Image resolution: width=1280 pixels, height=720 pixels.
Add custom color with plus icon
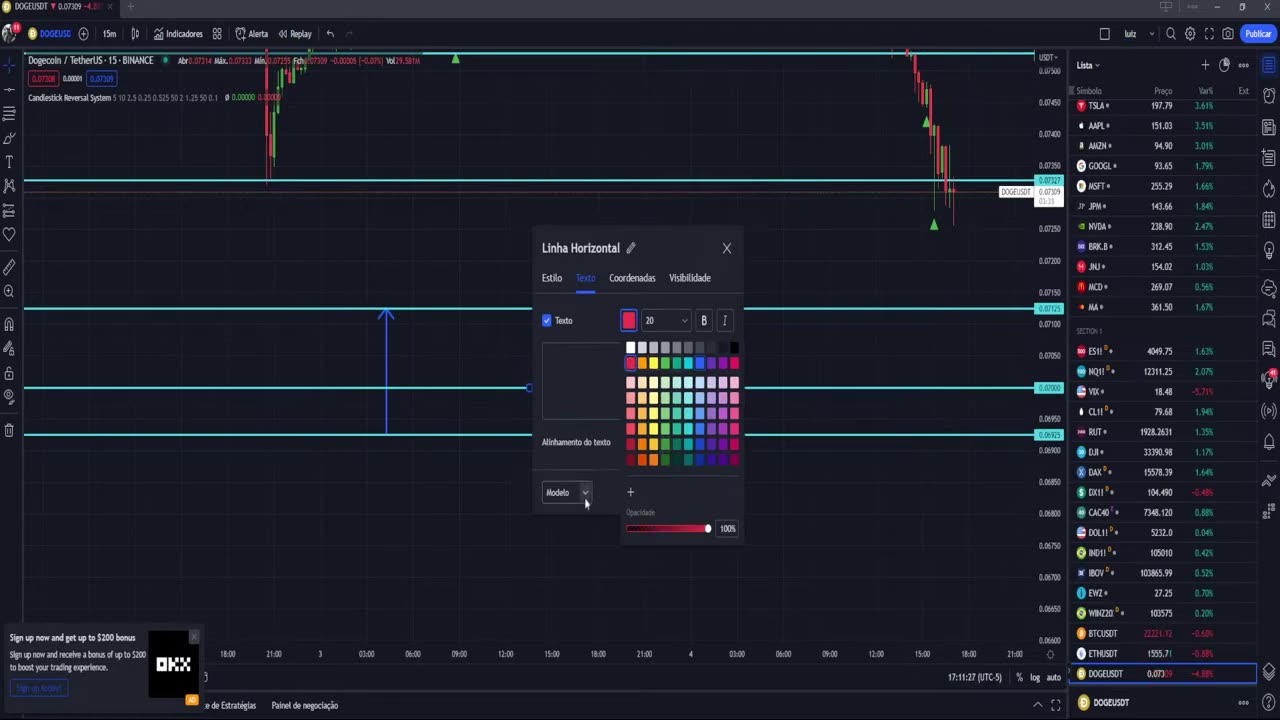[x=630, y=492]
